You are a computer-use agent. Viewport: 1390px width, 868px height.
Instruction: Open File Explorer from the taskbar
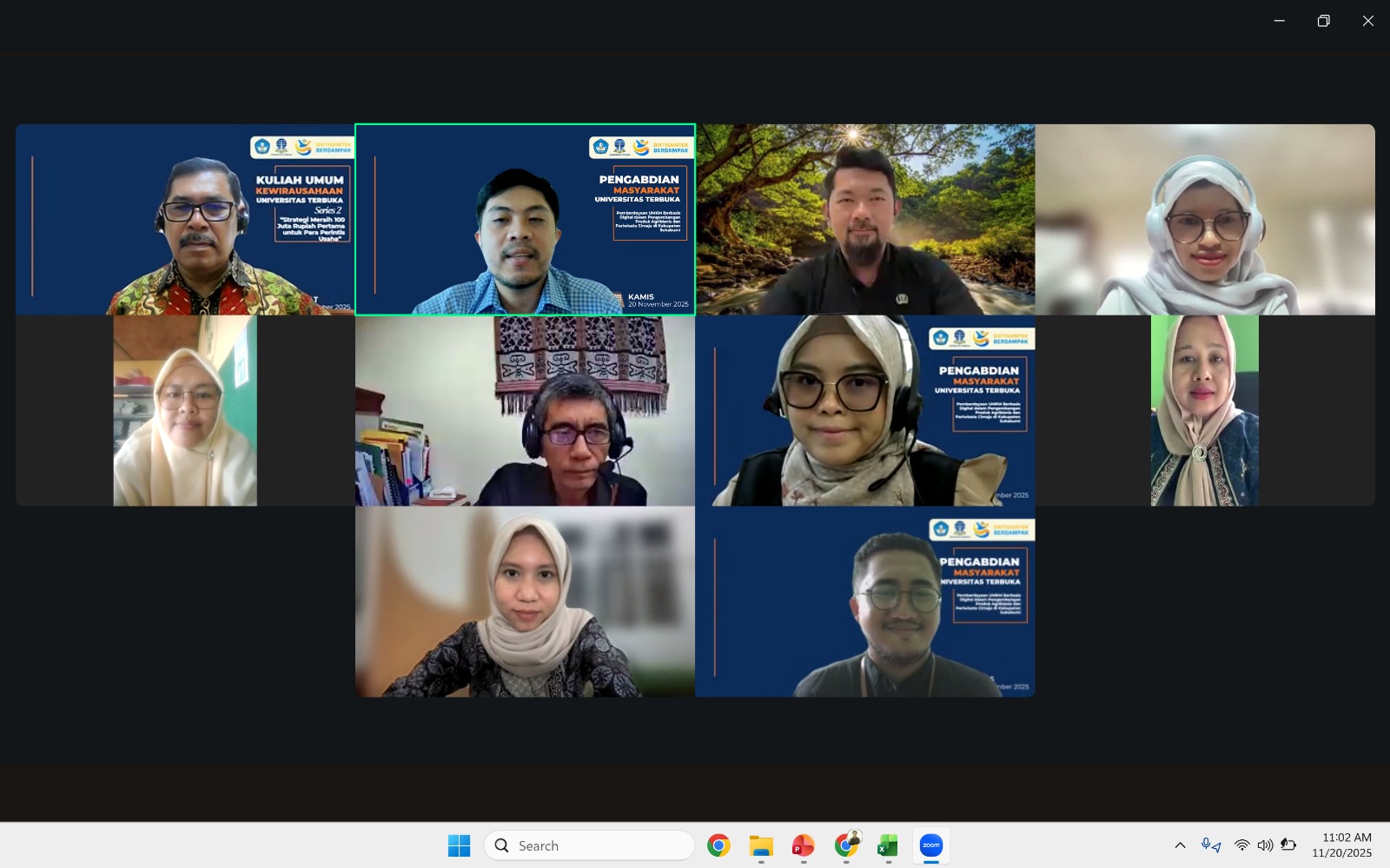[x=760, y=845]
